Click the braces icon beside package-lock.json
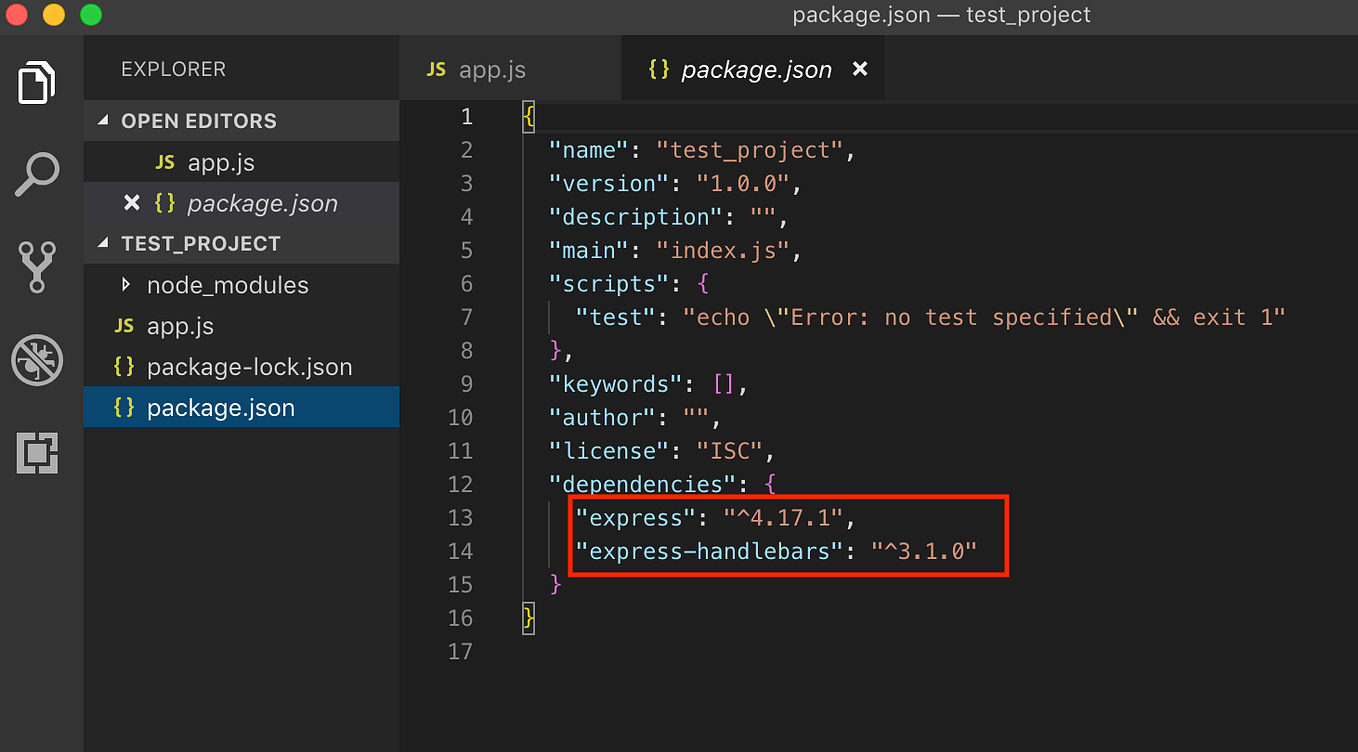 pyautogui.click(x=124, y=367)
